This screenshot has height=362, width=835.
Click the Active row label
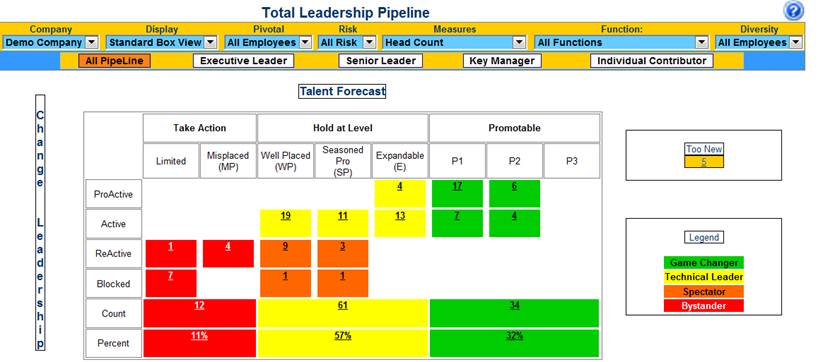coord(113,224)
